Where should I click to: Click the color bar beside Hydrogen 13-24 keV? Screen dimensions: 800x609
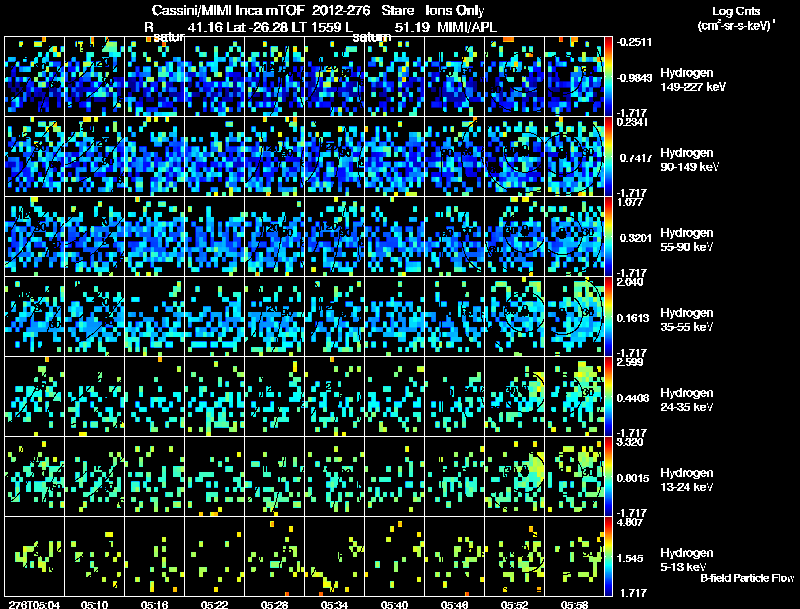(x=608, y=476)
